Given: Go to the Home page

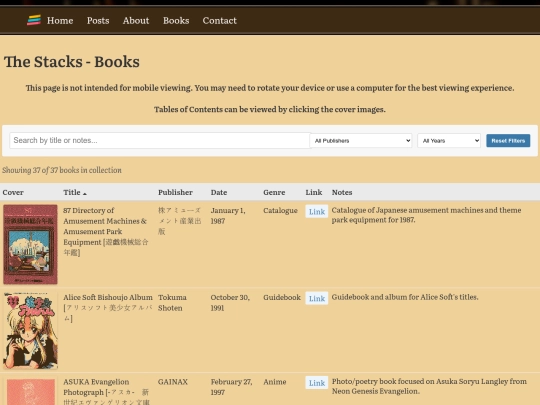Looking at the screenshot, I should point(60,21).
